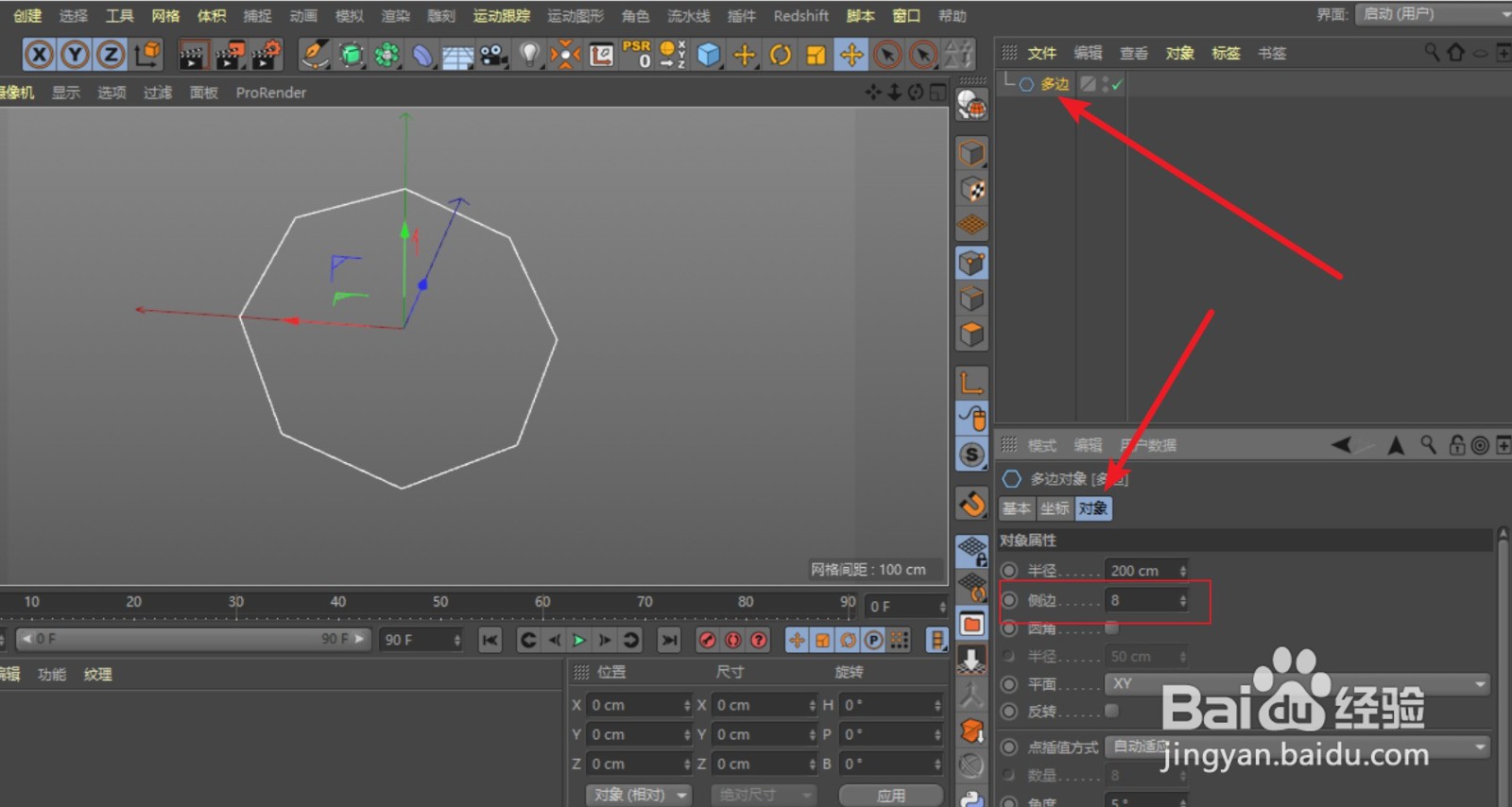Screen dimensions: 1512x807
Task: Open the 平面 XY dropdown
Action: tap(1297, 683)
